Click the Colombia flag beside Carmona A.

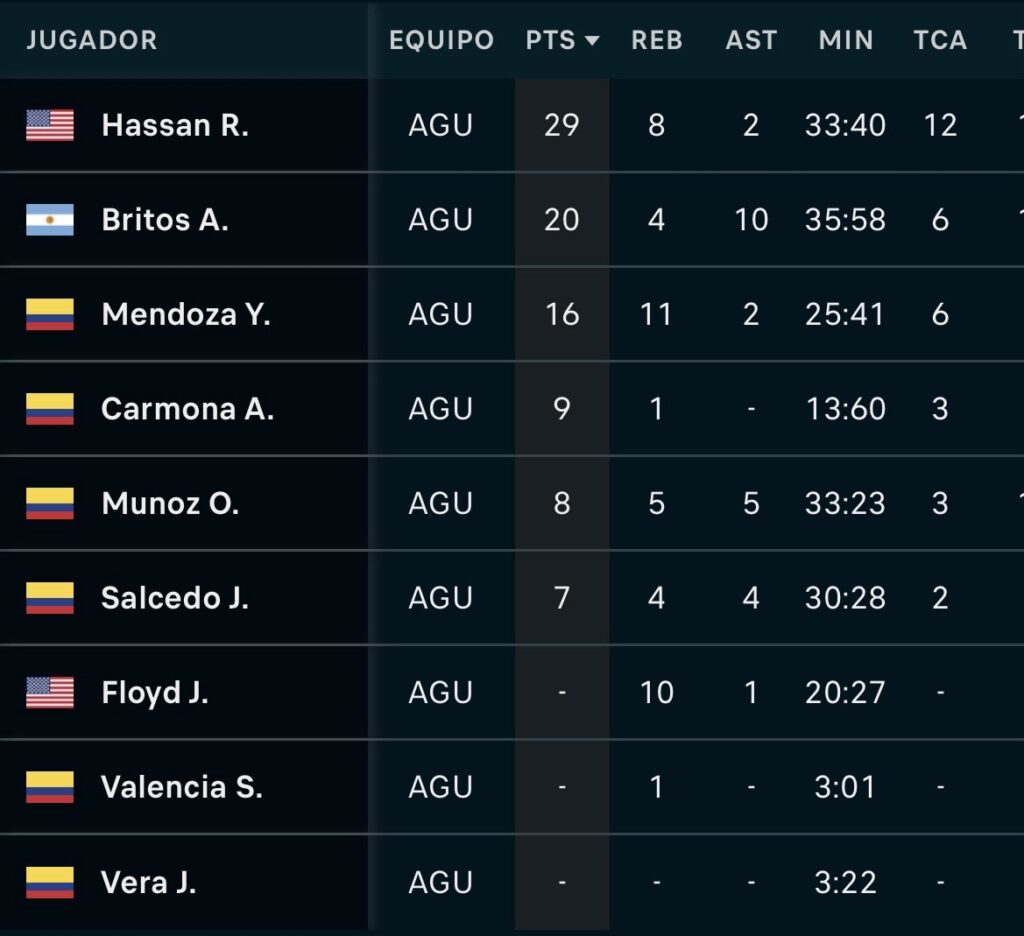(50, 408)
